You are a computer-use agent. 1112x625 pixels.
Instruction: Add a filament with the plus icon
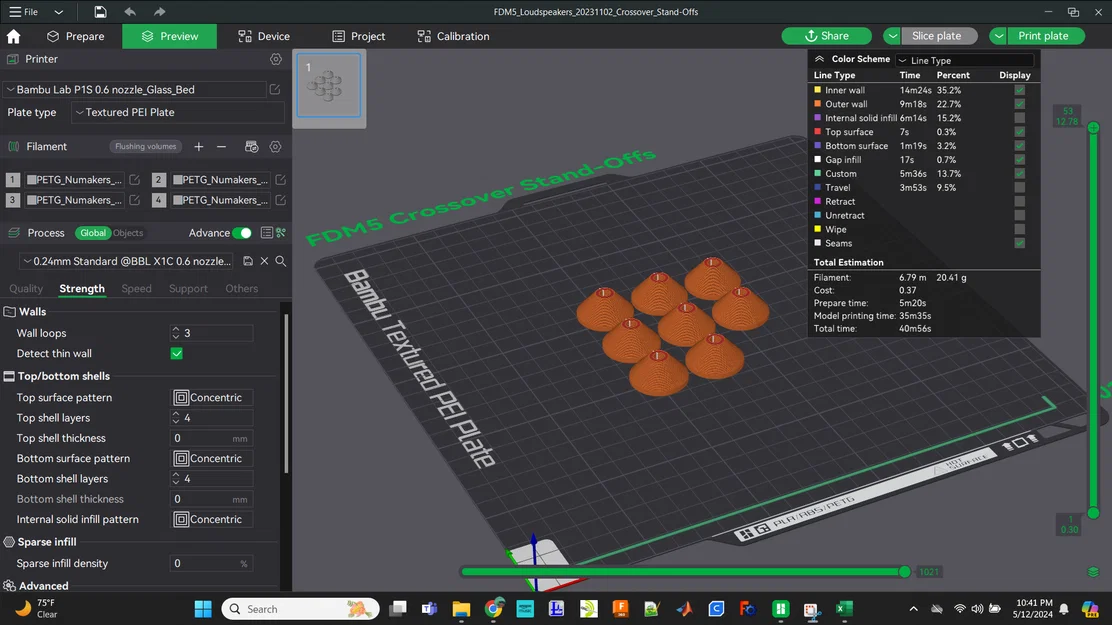199,147
